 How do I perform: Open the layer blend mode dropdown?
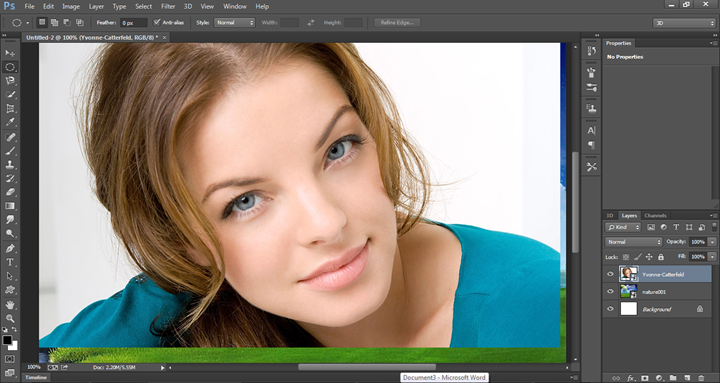[633, 242]
